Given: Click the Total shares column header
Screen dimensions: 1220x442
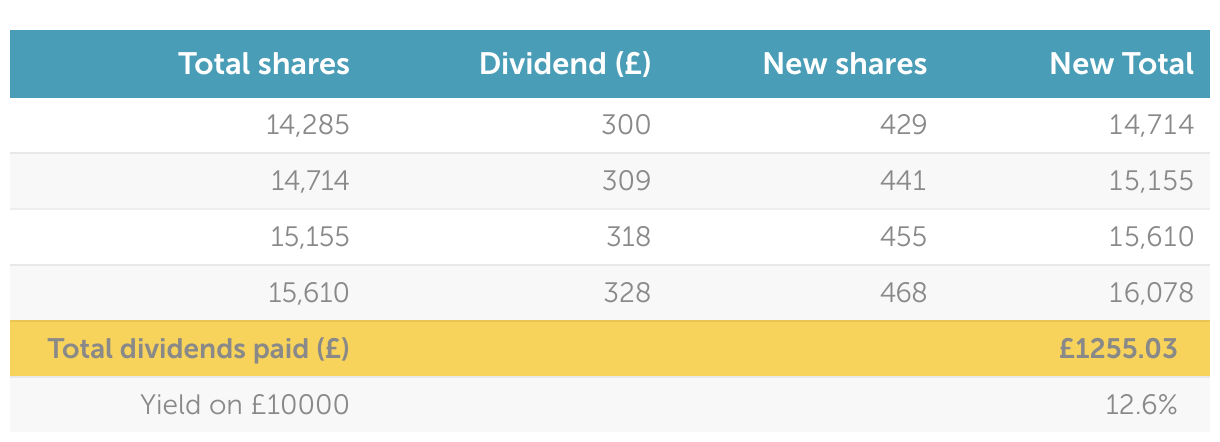Looking at the screenshot, I should point(264,64).
